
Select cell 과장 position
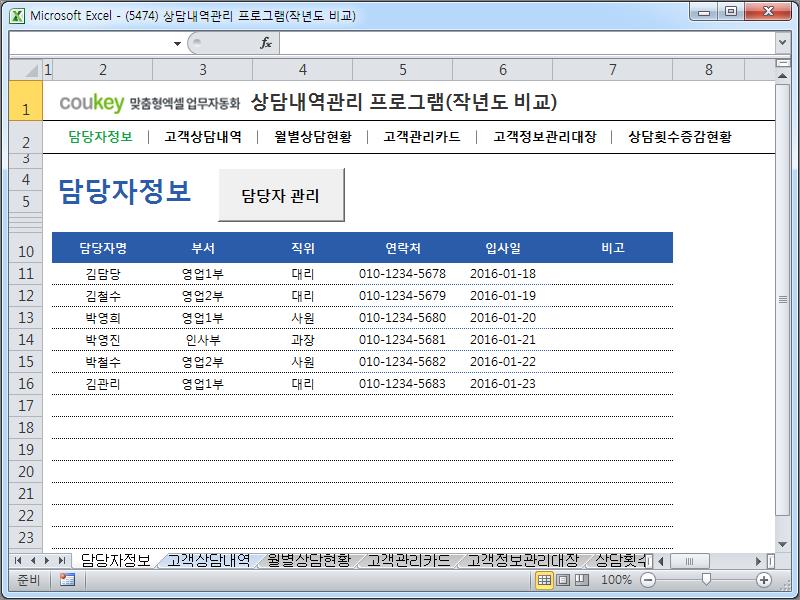[x=303, y=340]
